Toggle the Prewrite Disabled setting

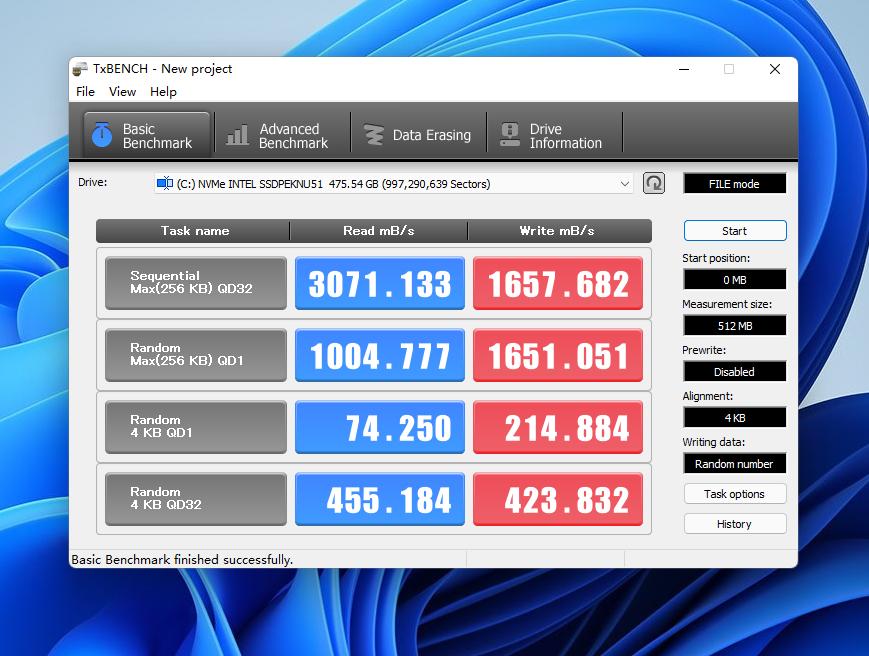click(734, 371)
